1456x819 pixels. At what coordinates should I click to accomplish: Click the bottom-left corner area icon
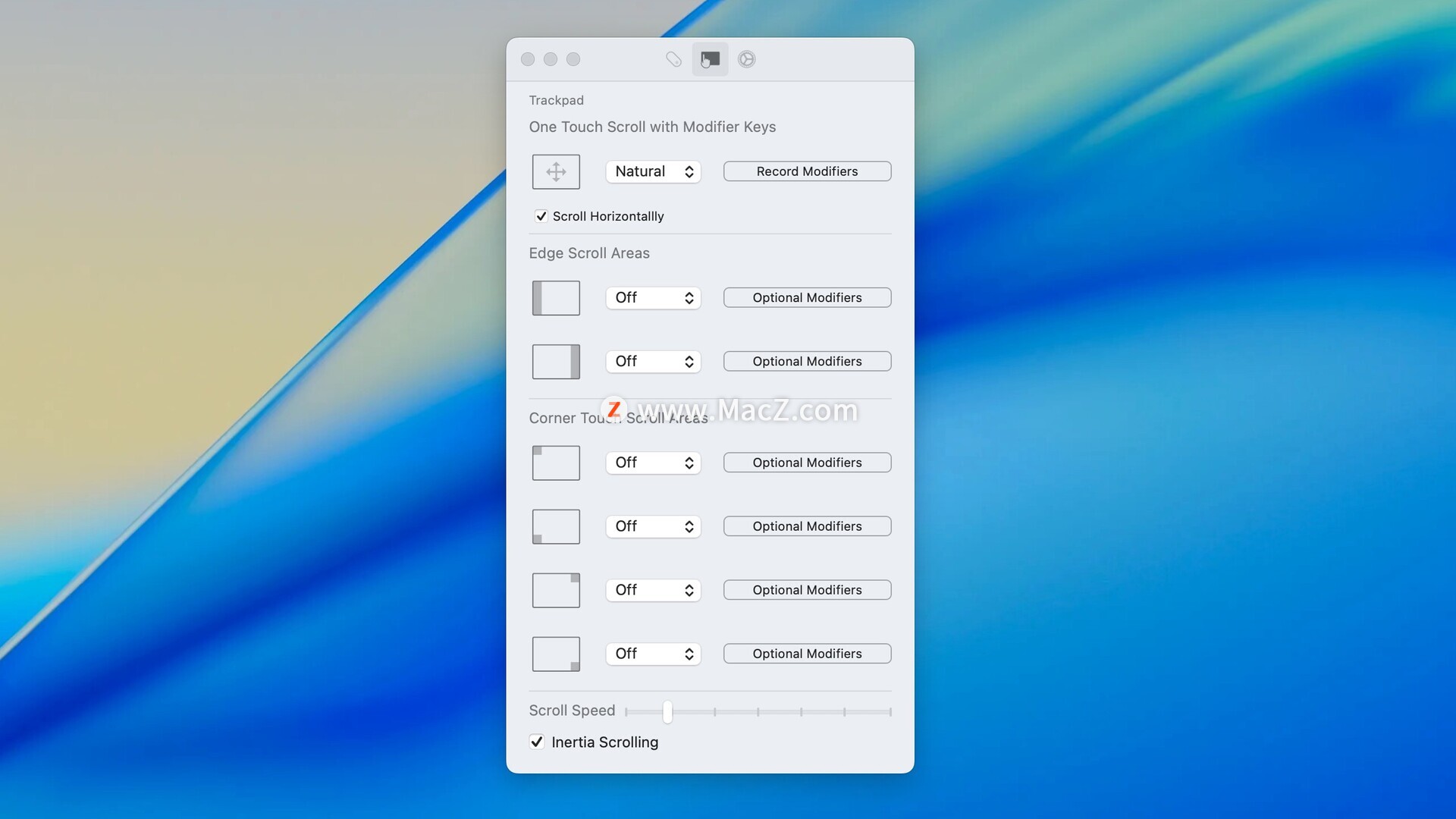coord(556,527)
